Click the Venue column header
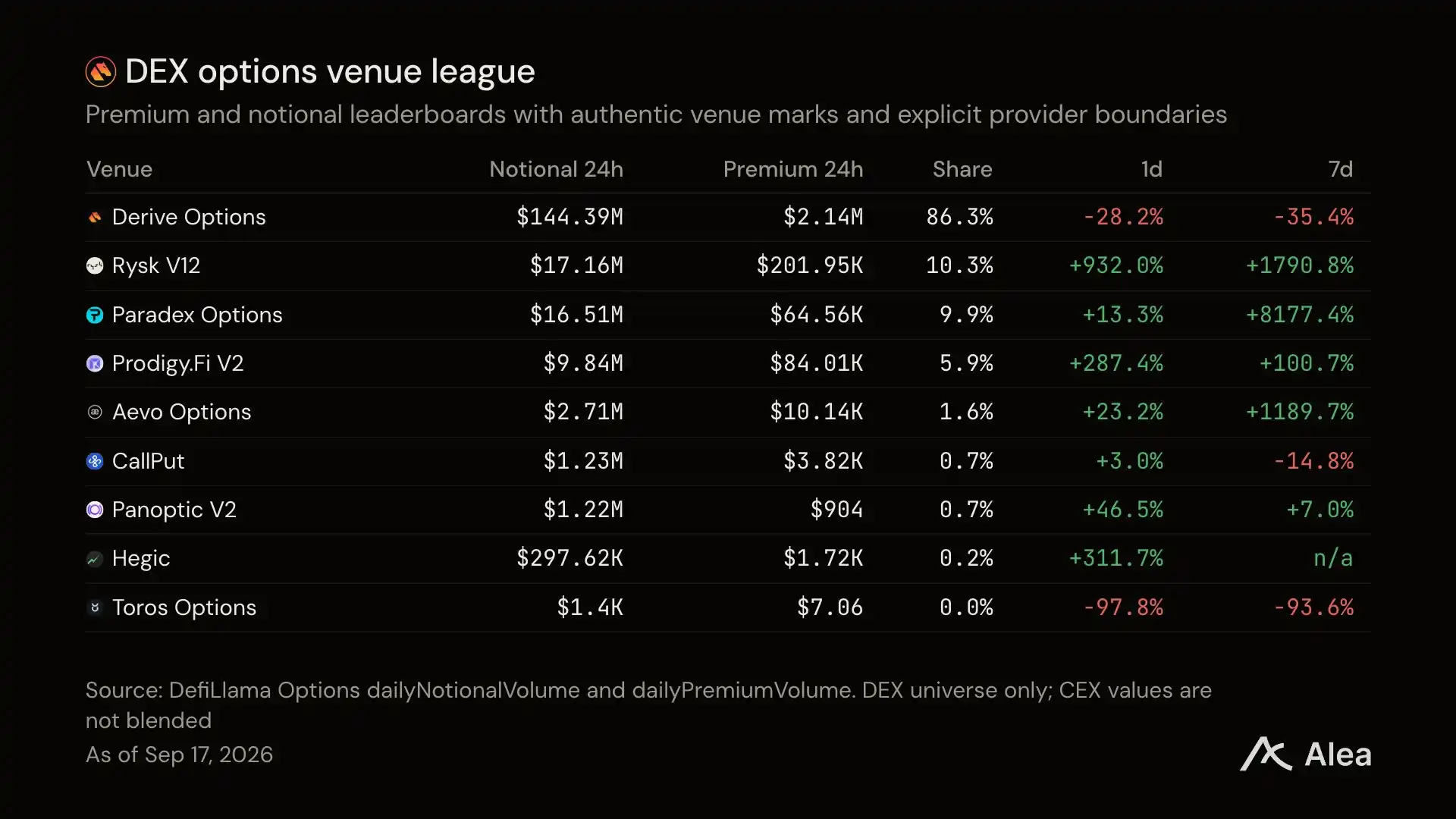The height and width of the screenshot is (819, 1456). (x=119, y=169)
